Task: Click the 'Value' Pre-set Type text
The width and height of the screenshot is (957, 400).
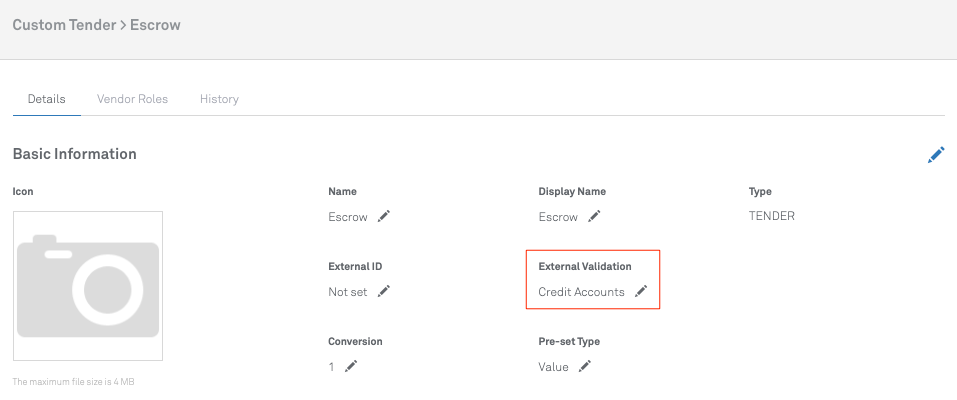Action: pos(553,367)
